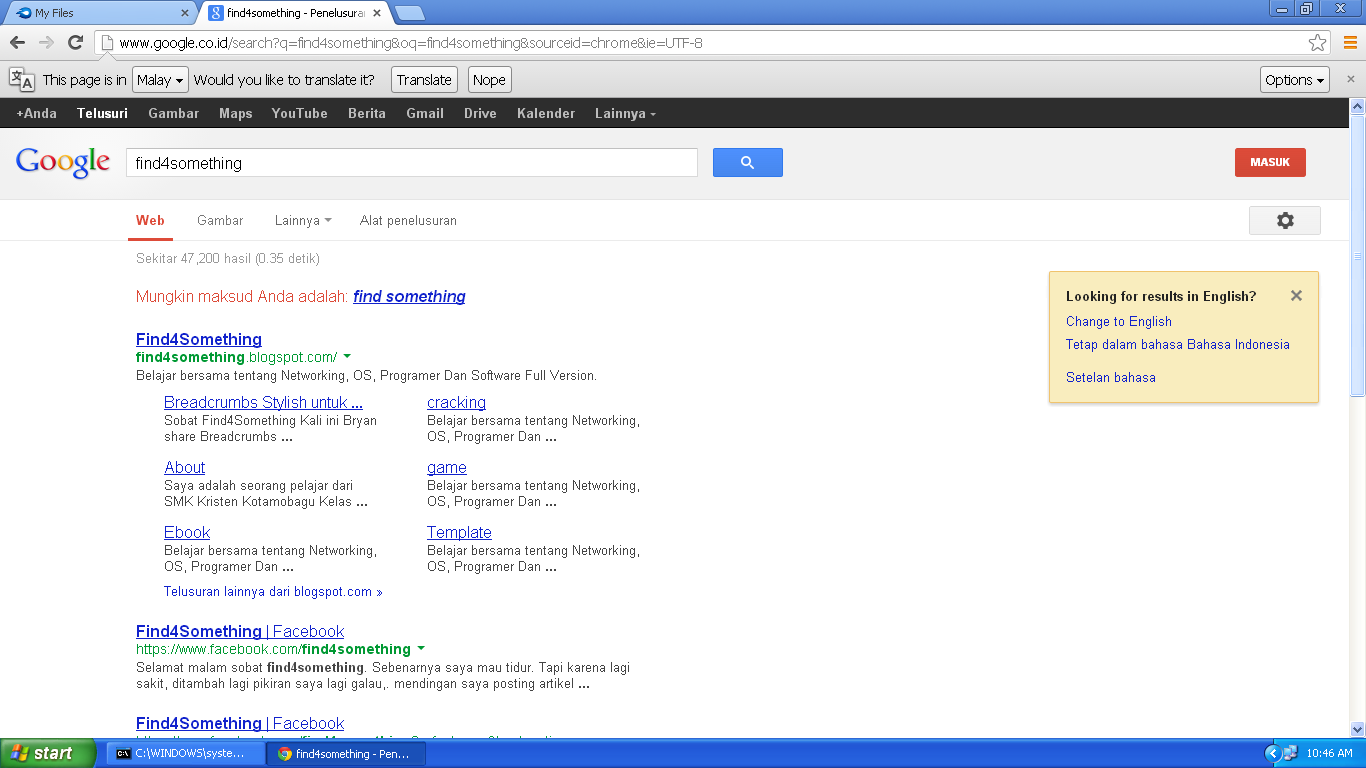Image resolution: width=1366 pixels, height=768 pixels.
Task: Open the Breadcrumbs Stylish untuk sitelink
Action: coord(263,402)
